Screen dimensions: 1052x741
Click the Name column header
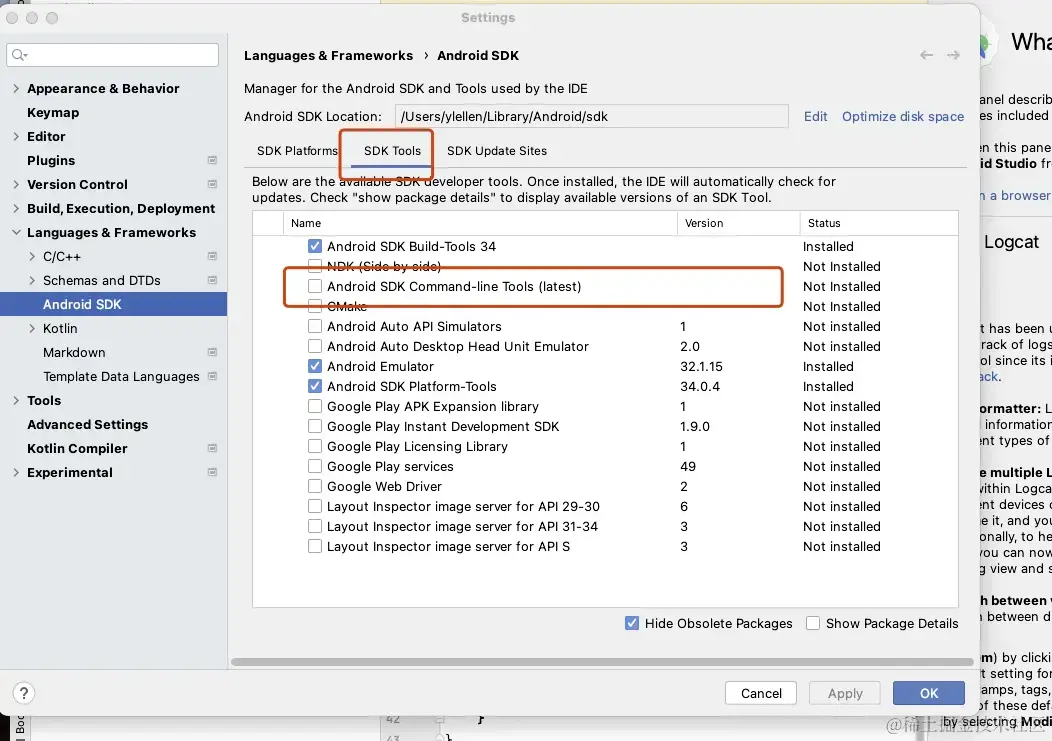click(x=480, y=223)
